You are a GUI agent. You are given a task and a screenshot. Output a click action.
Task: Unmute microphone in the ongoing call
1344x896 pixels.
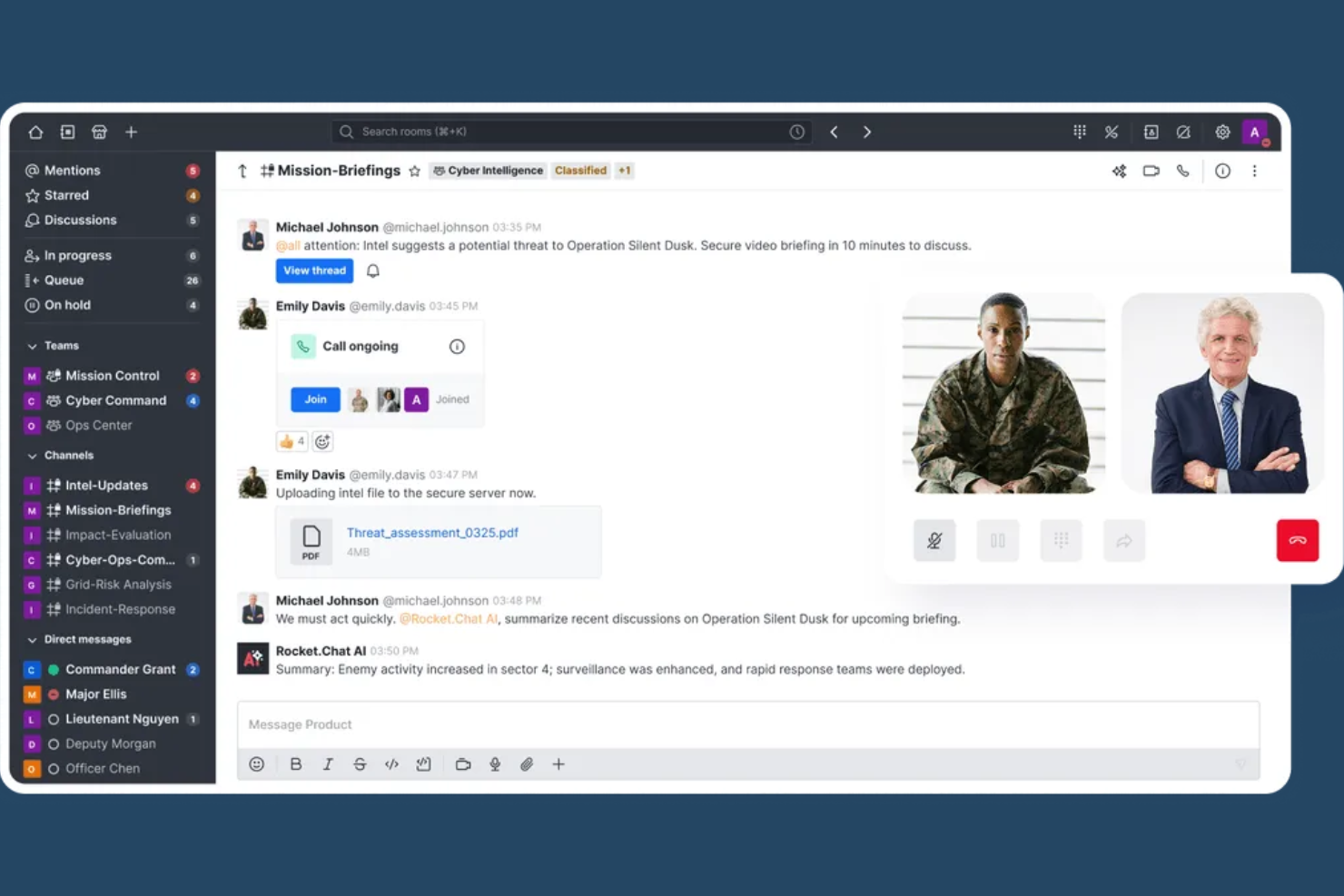[934, 540]
